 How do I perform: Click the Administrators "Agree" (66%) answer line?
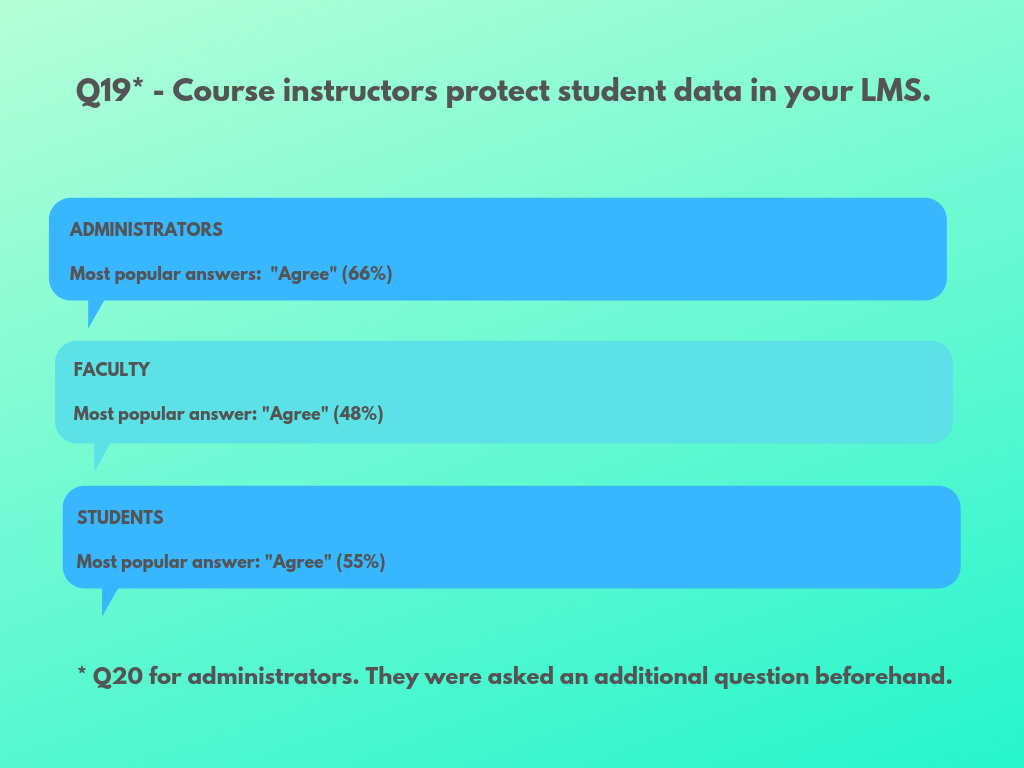[231, 274]
